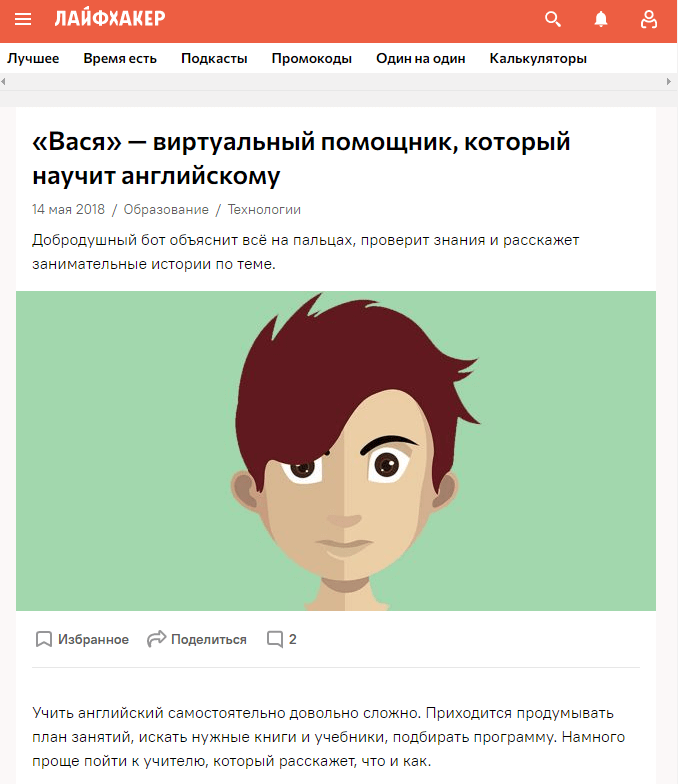Open the Промокоды section
This screenshot has height=784, width=678.
click(x=312, y=58)
